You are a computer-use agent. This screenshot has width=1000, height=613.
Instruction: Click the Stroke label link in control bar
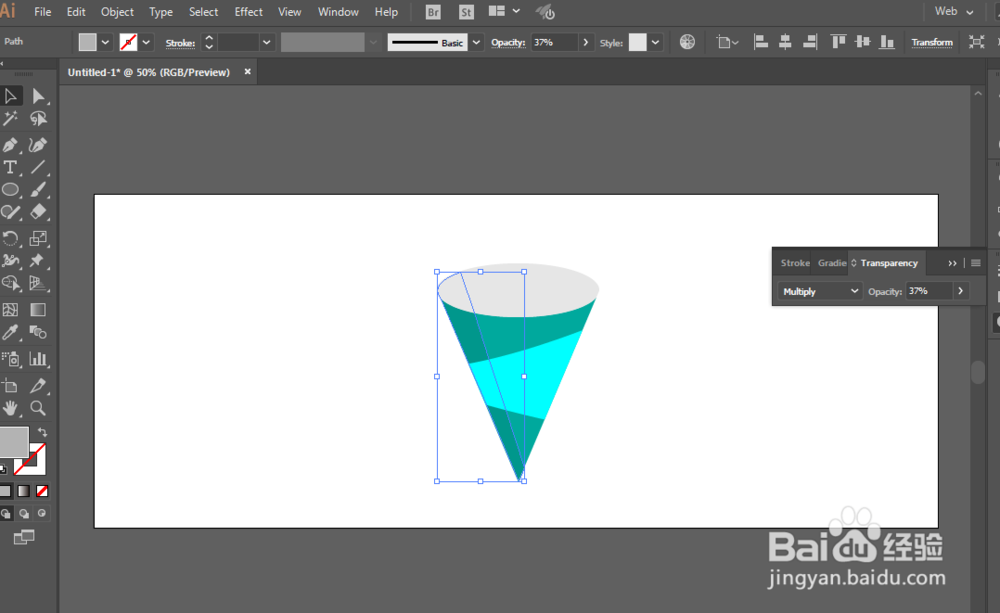click(x=180, y=43)
